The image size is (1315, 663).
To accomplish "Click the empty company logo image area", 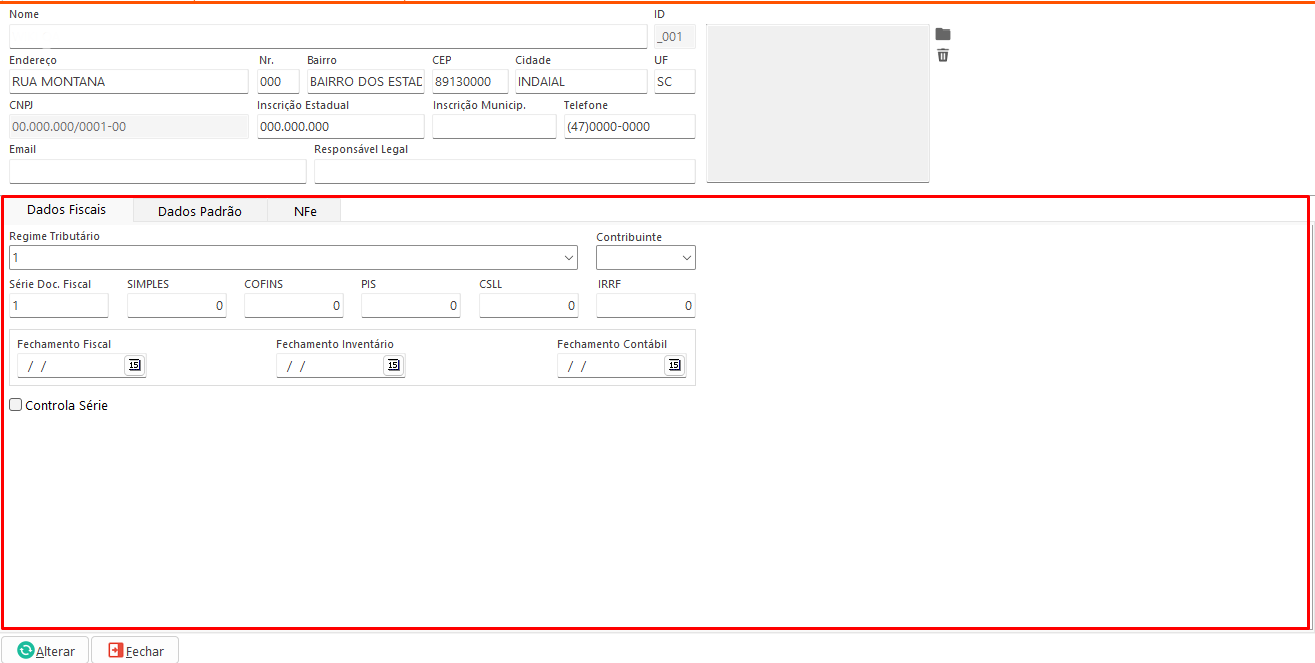I will click(817, 104).
